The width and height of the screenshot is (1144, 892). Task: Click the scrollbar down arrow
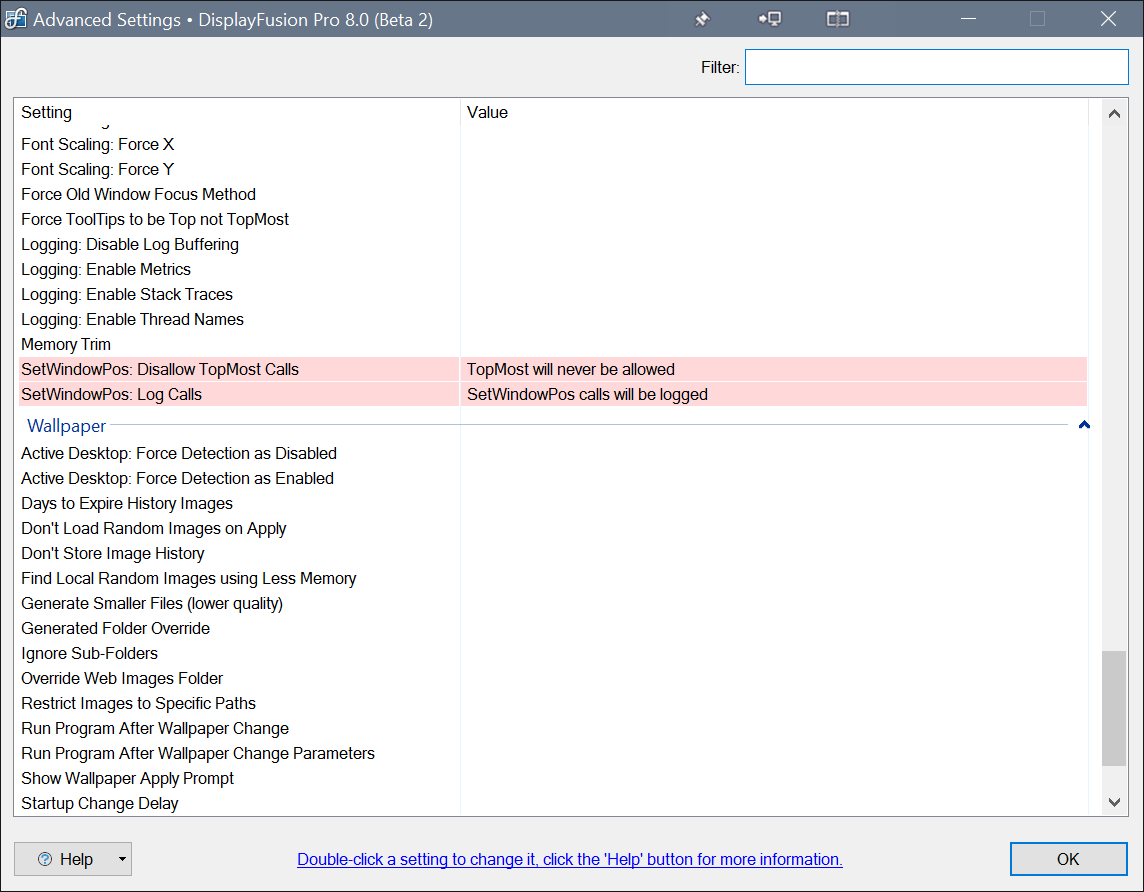(1114, 801)
